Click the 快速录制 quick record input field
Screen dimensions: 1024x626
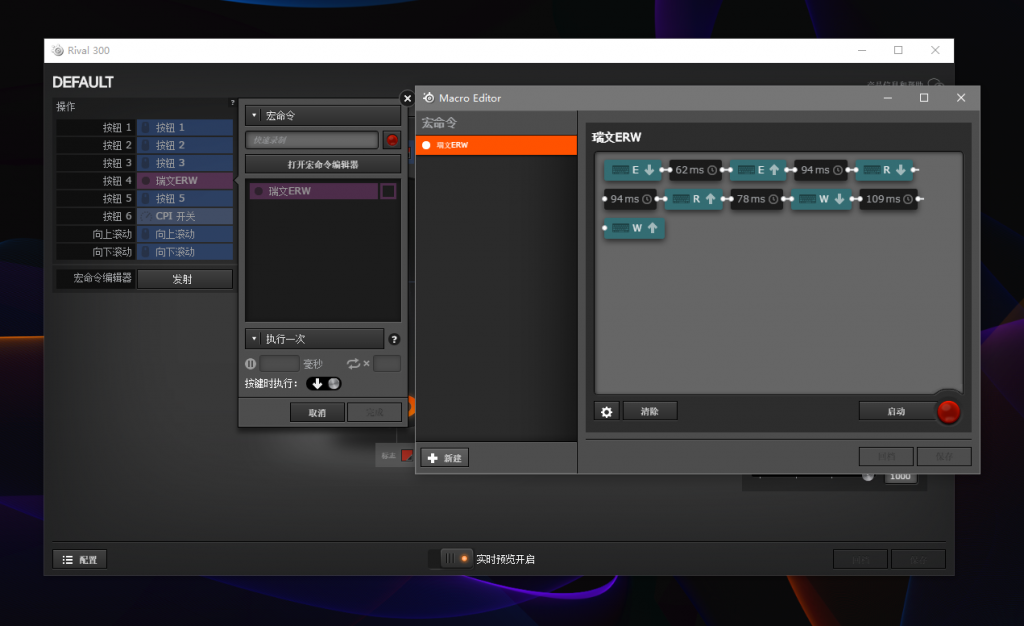[x=312, y=140]
